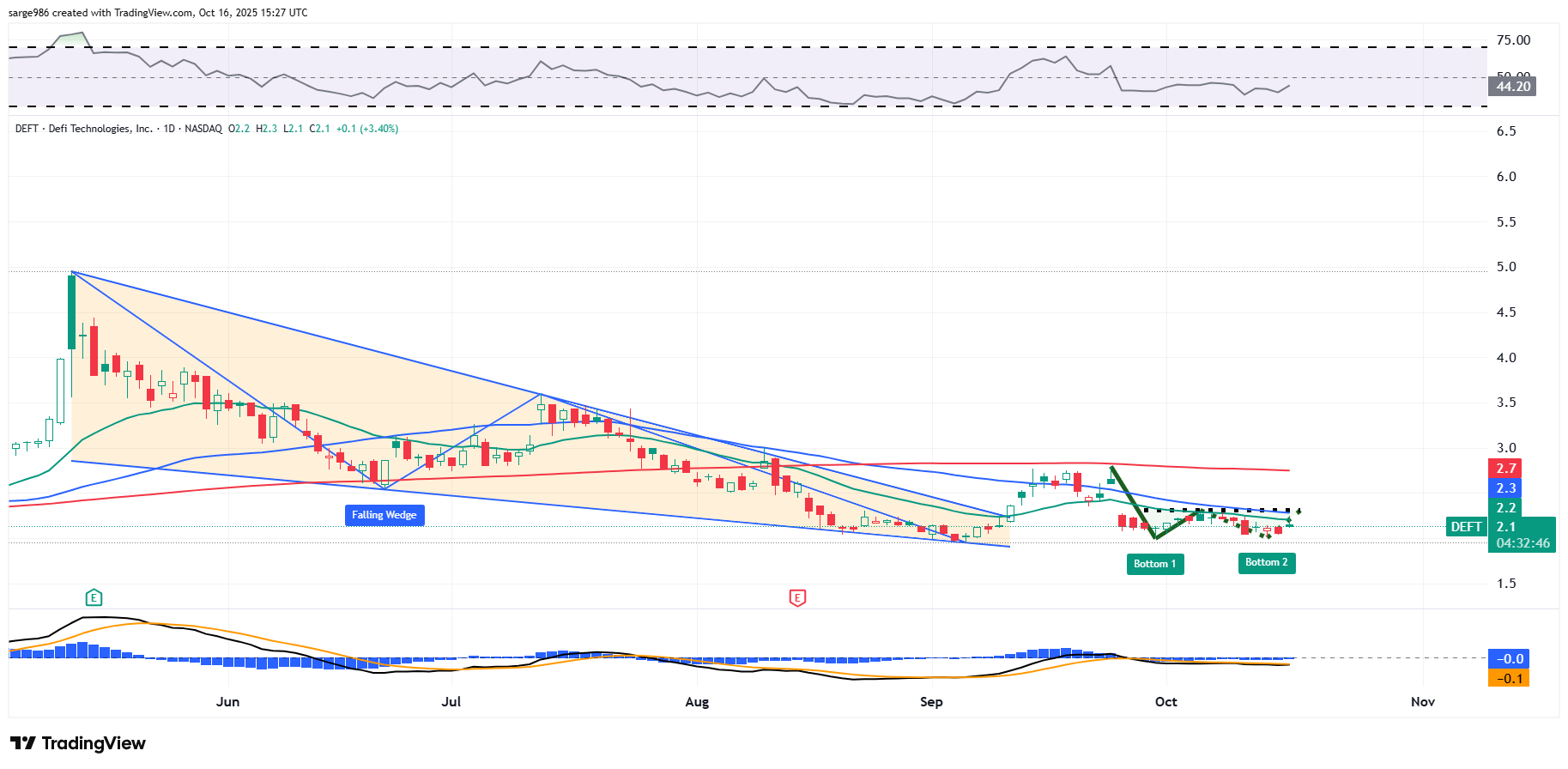
Task: Click the red 2.7 moving average tag
Action: [x=1505, y=469]
